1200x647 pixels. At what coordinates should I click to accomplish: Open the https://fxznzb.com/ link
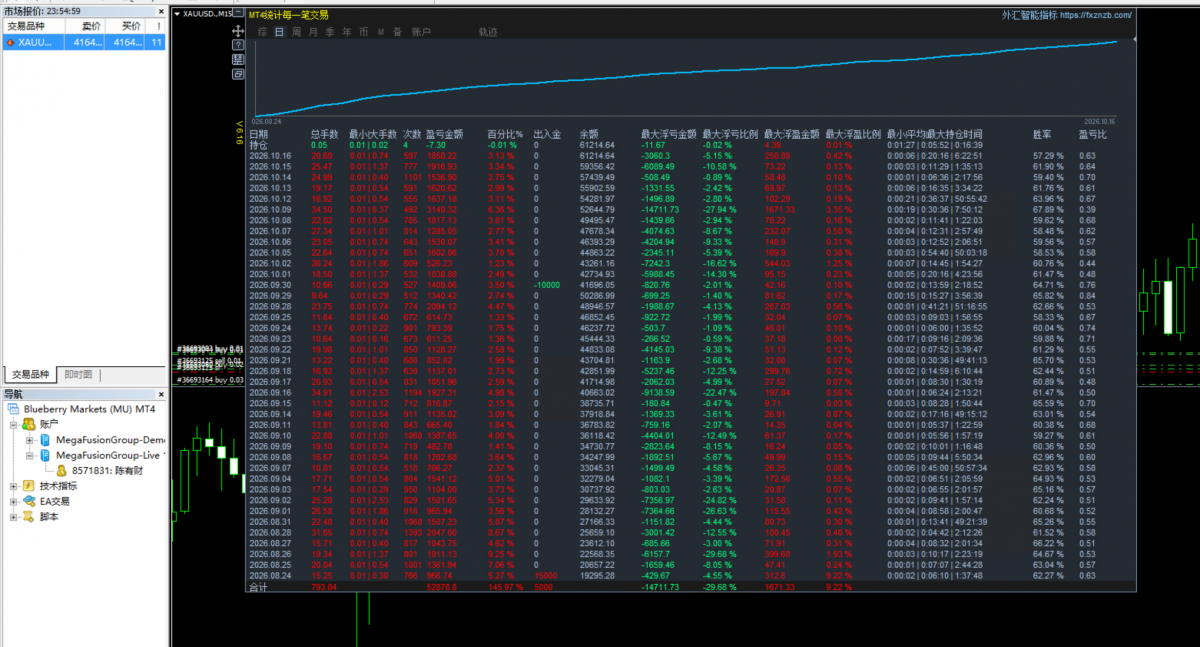coord(1095,15)
